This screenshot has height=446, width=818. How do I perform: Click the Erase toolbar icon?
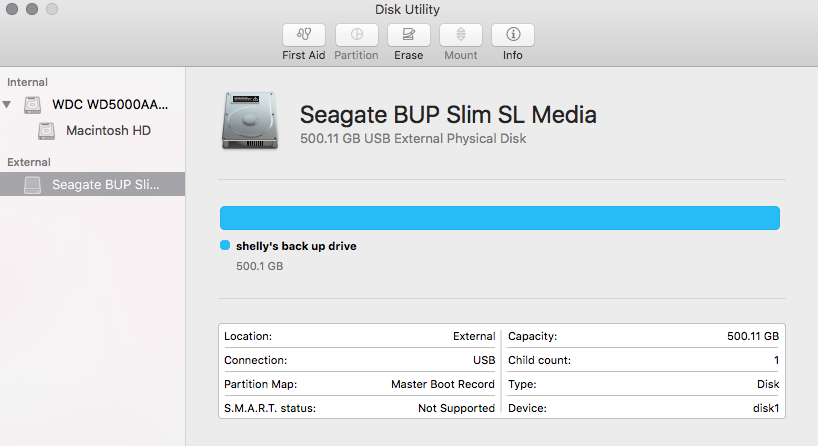pos(409,35)
